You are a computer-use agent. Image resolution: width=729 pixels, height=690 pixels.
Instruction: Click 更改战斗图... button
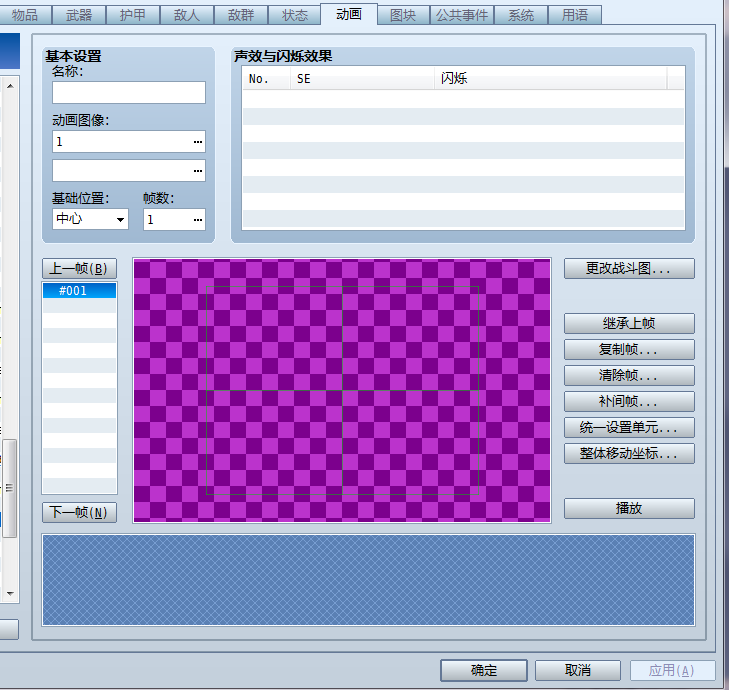pyautogui.click(x=629, y=268)
